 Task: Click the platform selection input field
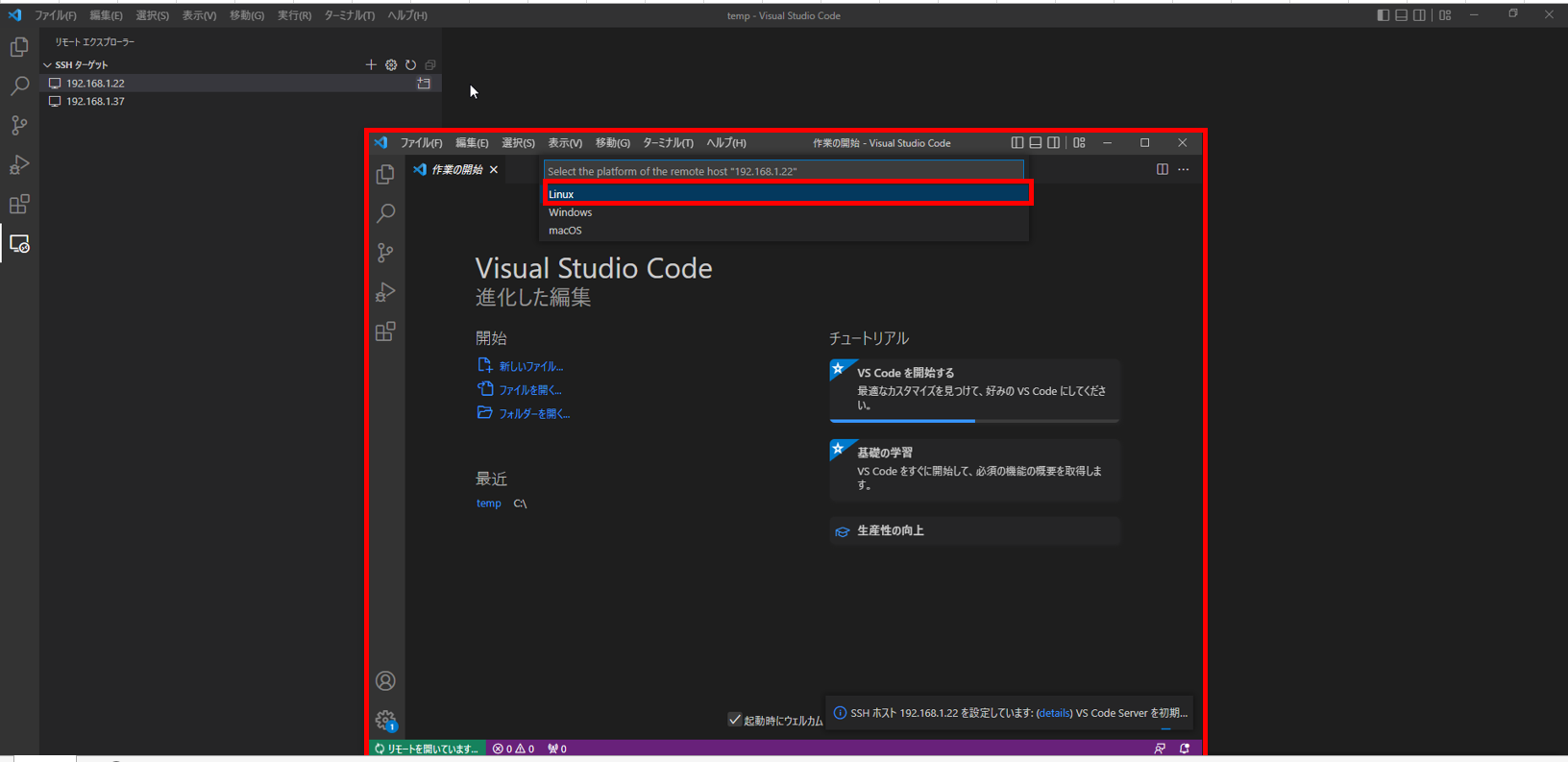[784, 171]
